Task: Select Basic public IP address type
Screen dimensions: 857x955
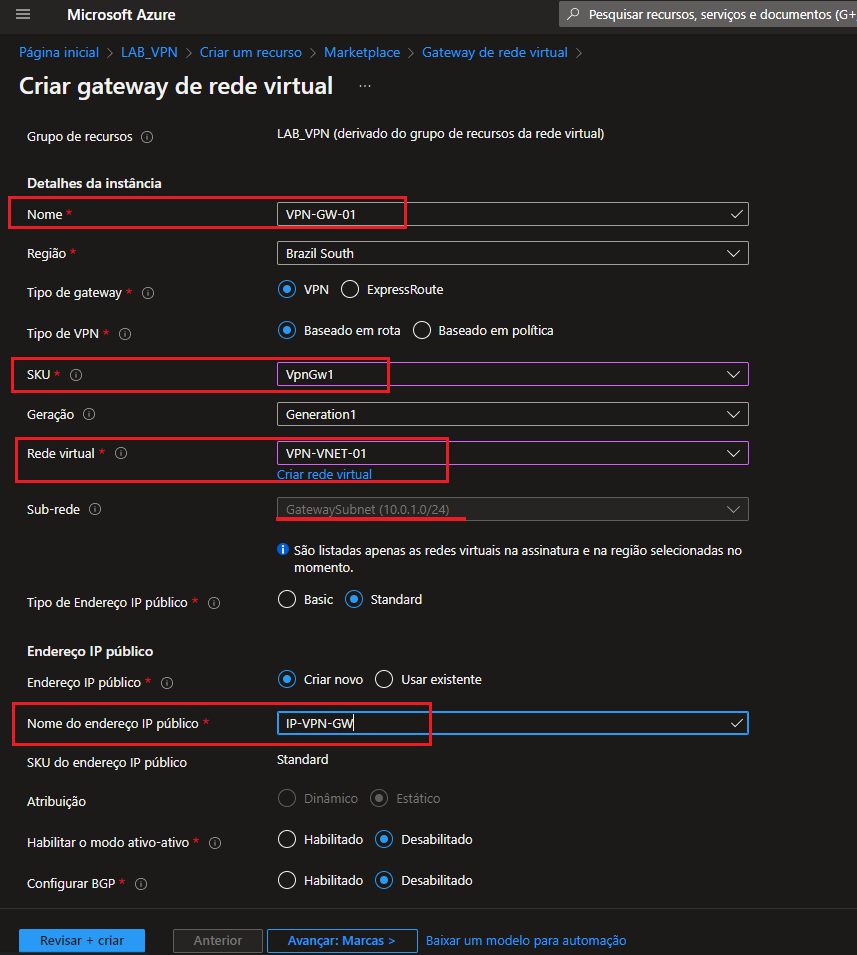Action: coord(287,600)
